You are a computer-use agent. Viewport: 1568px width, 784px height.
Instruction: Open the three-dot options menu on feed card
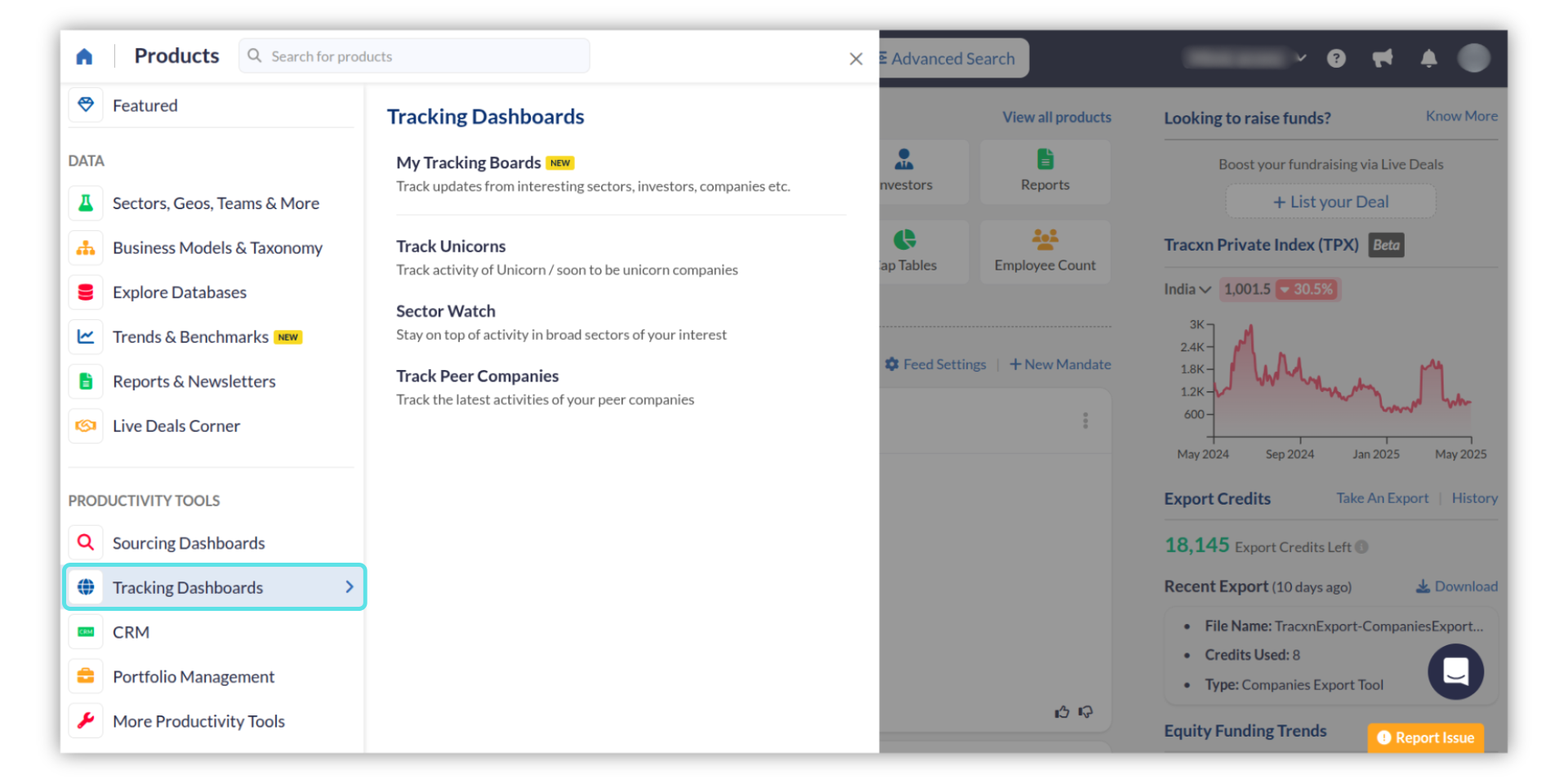pos(1085,421)
